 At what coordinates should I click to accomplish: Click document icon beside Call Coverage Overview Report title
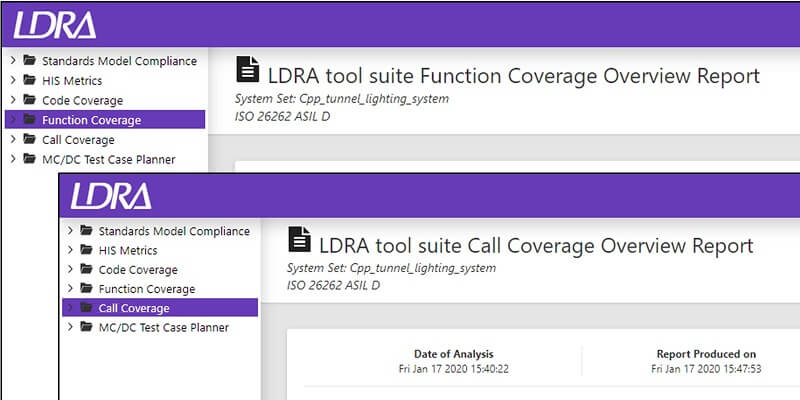(x=299, y=239)
